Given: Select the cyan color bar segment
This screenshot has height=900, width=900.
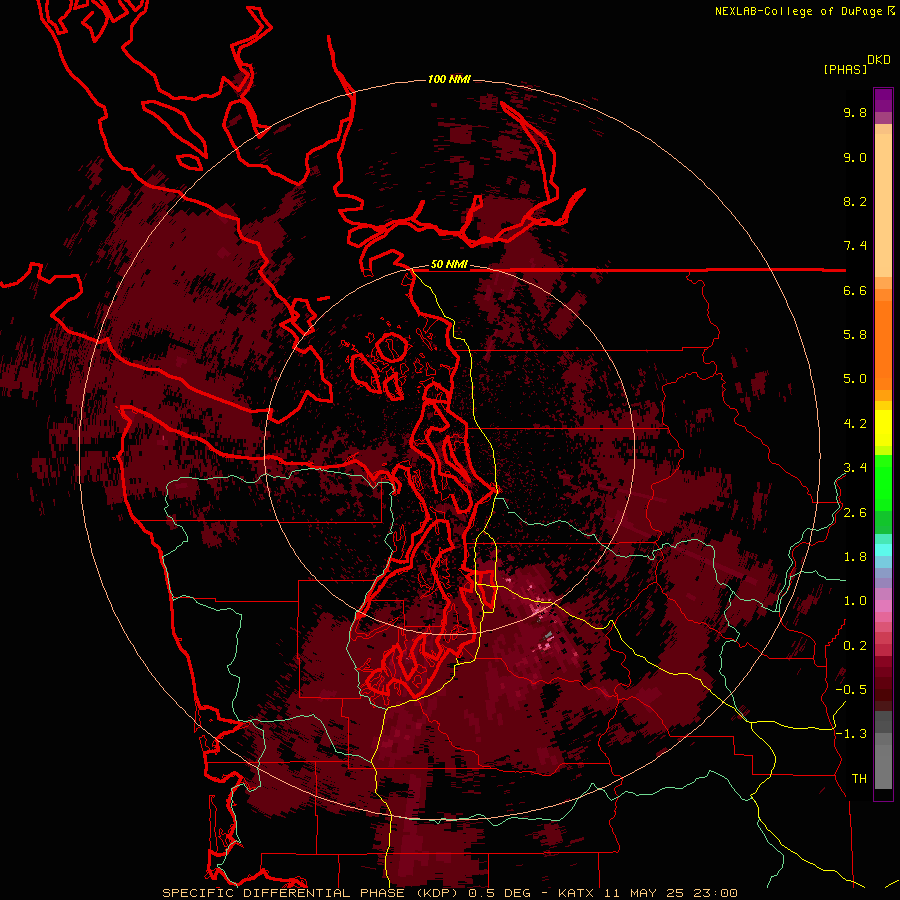Looking at the screenshot, I should [x=883, y=550].
